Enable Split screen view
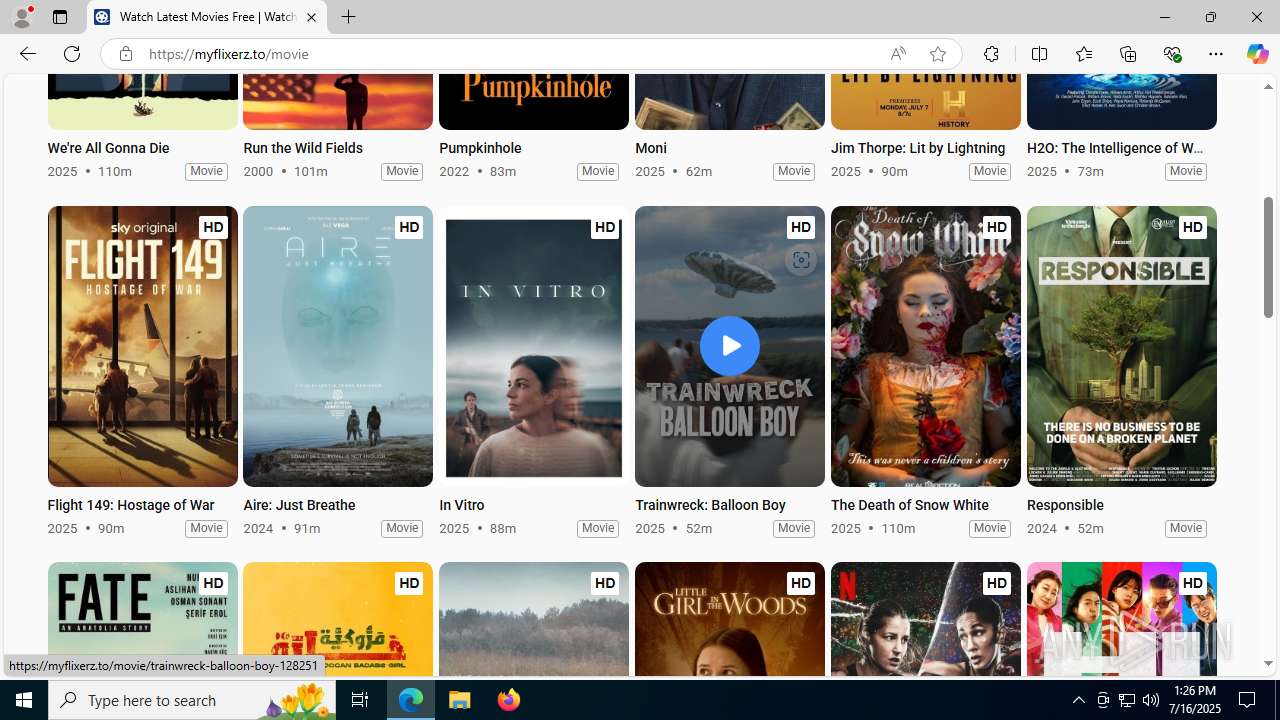1280x720 pixels. [1039, 54]
